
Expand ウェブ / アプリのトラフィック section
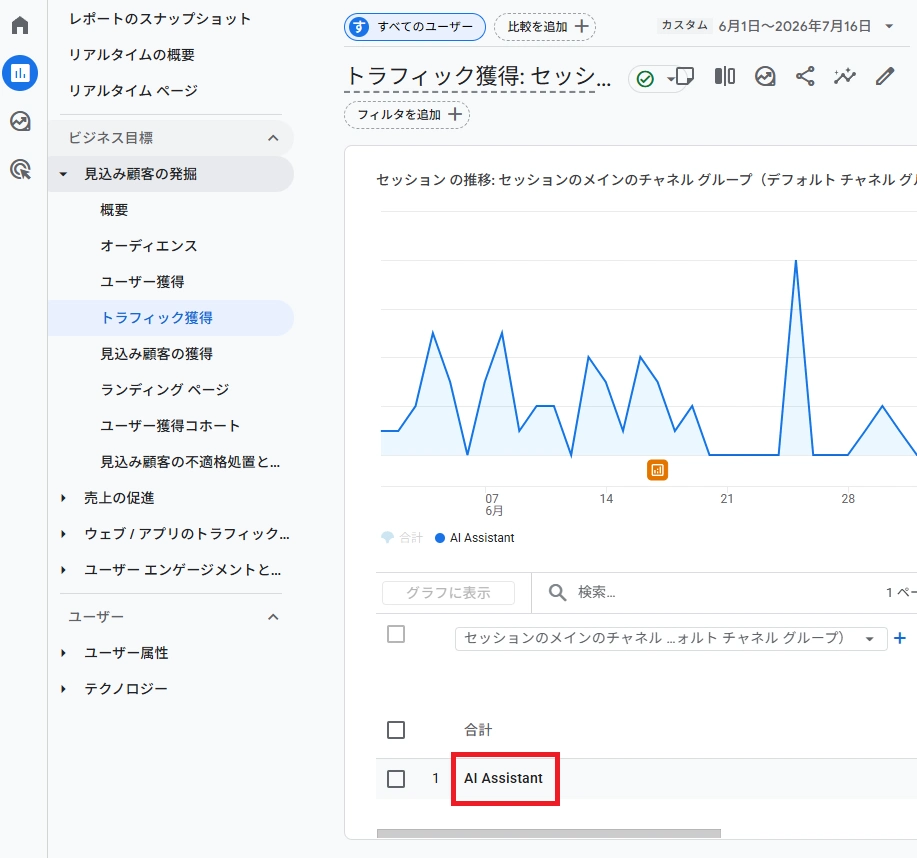[63, 534]
